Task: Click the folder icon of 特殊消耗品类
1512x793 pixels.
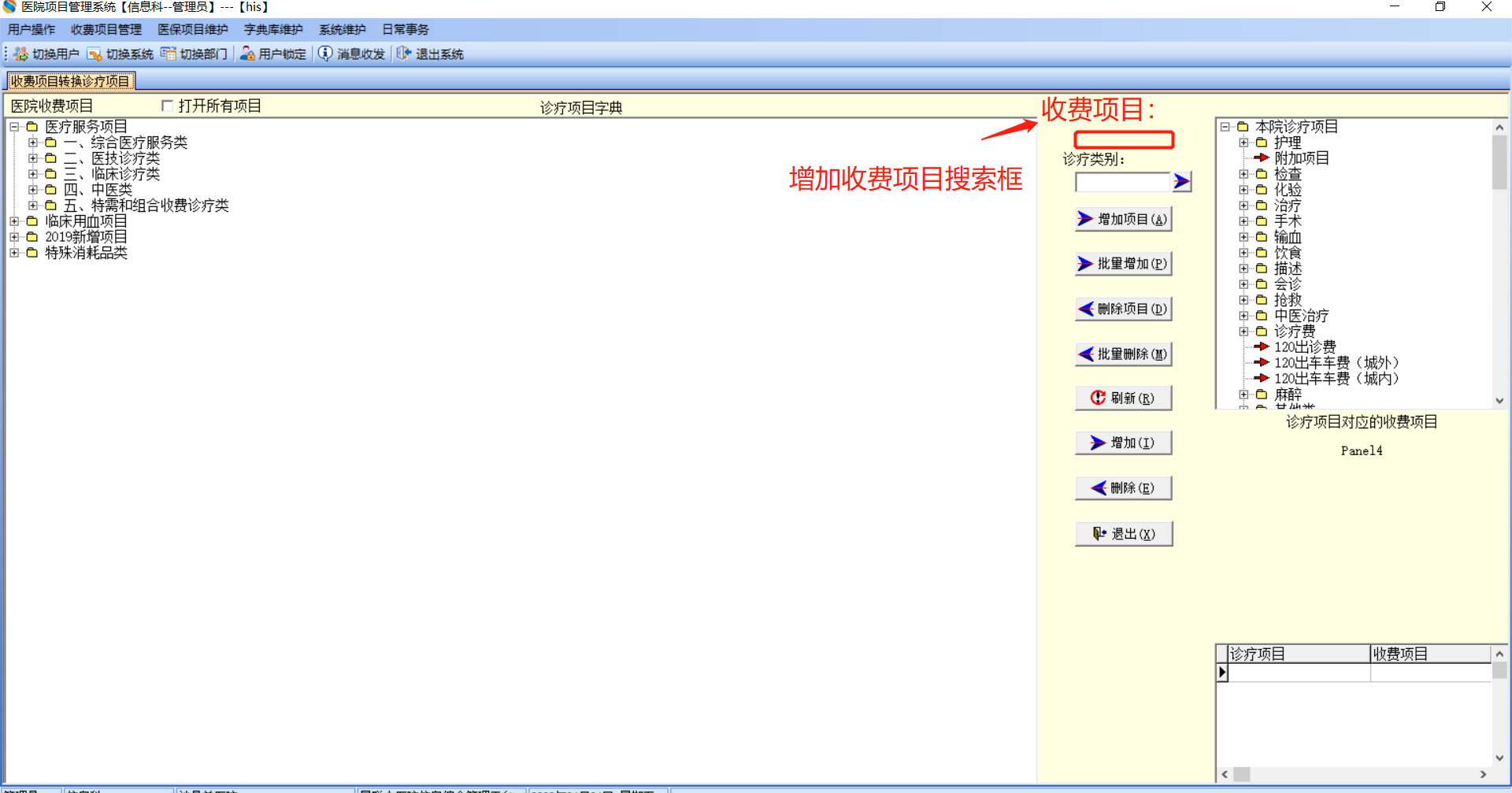Action: pyautogui.click(x=32, y=253)
